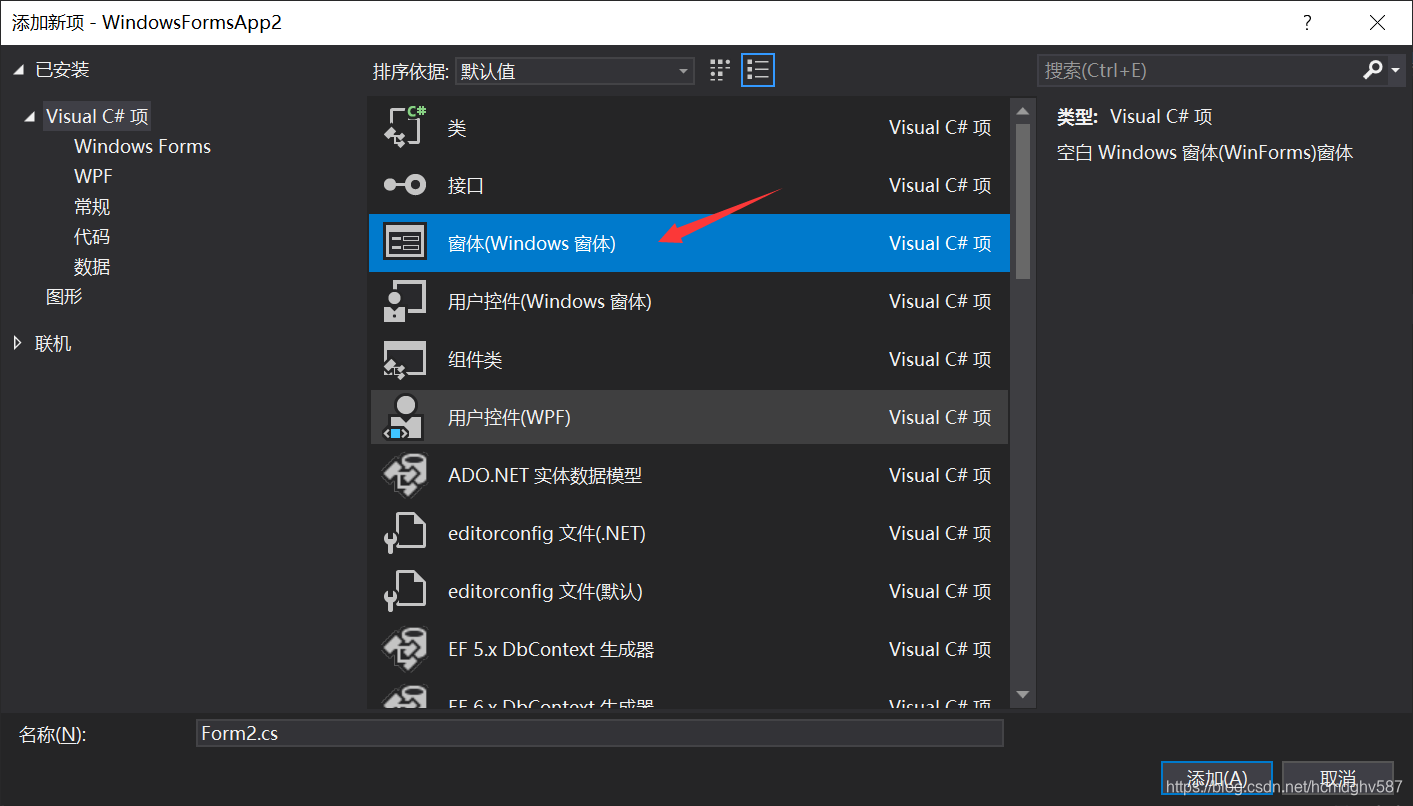Select 用户控件(WPF) template text
Image resolution: width=1413 pixels, height=806 pixels.
click(x=509, y=417)
